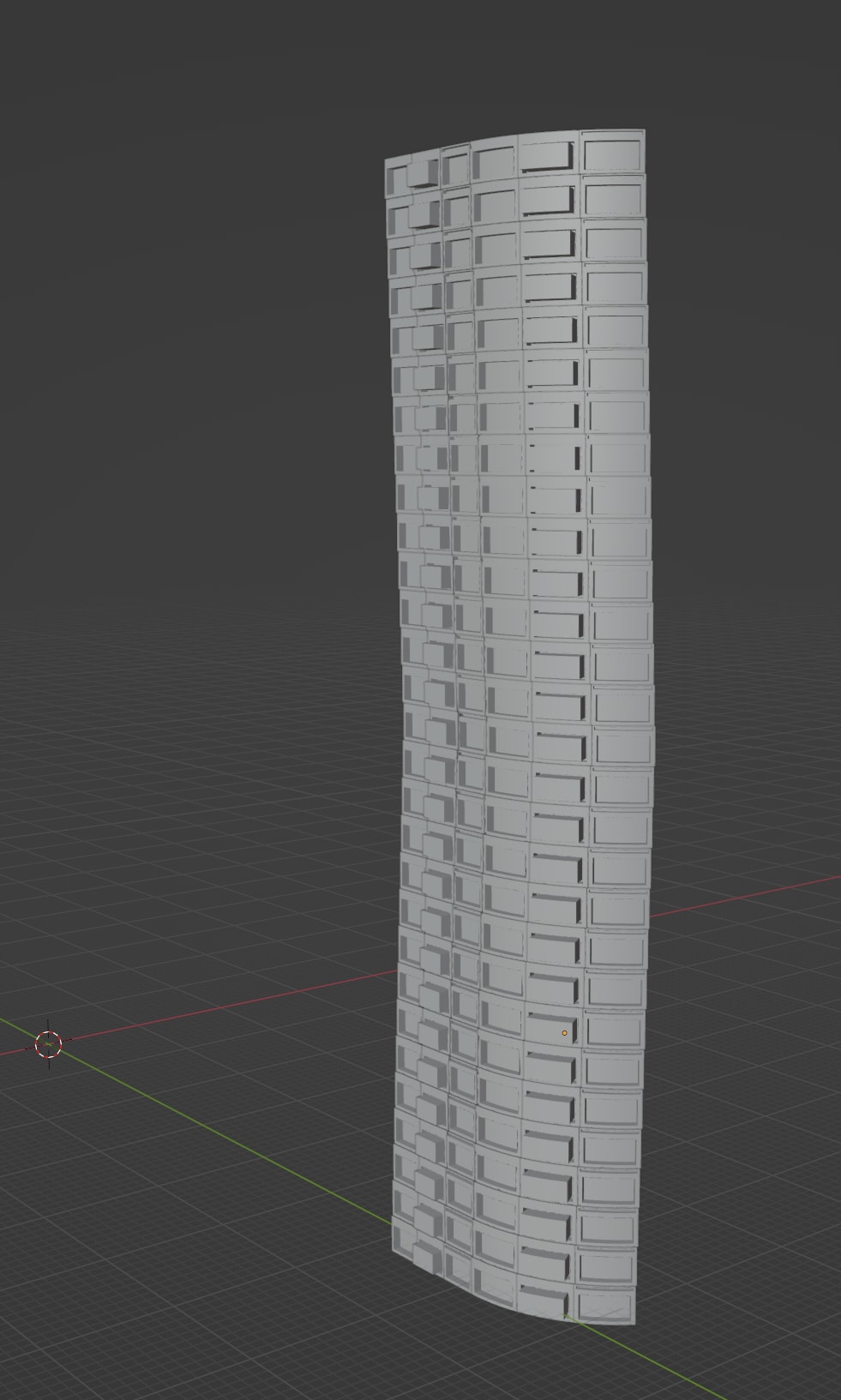Click the orange origin dot on the mesh

(x=564, y=1033)
